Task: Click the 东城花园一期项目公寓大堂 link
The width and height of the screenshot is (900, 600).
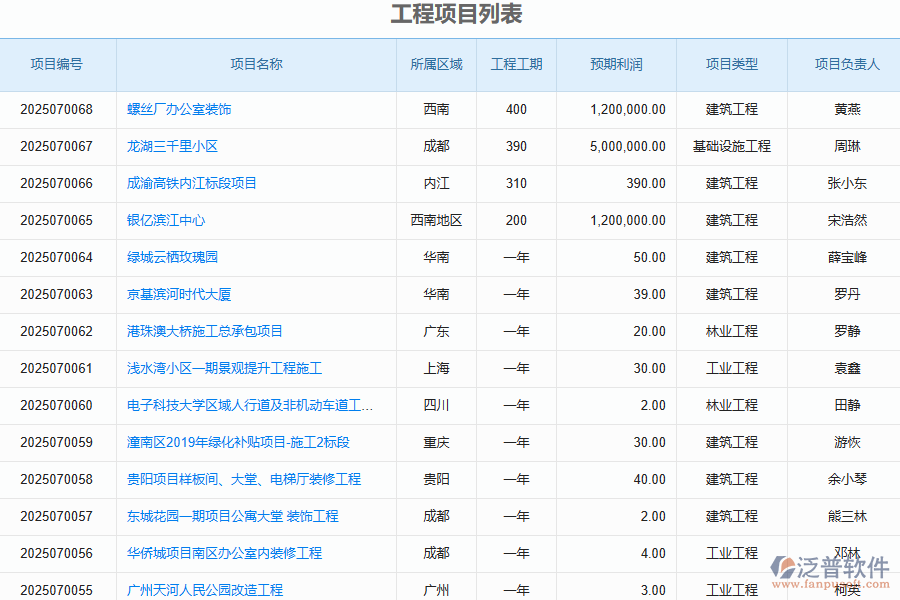Action: point(232,516)
